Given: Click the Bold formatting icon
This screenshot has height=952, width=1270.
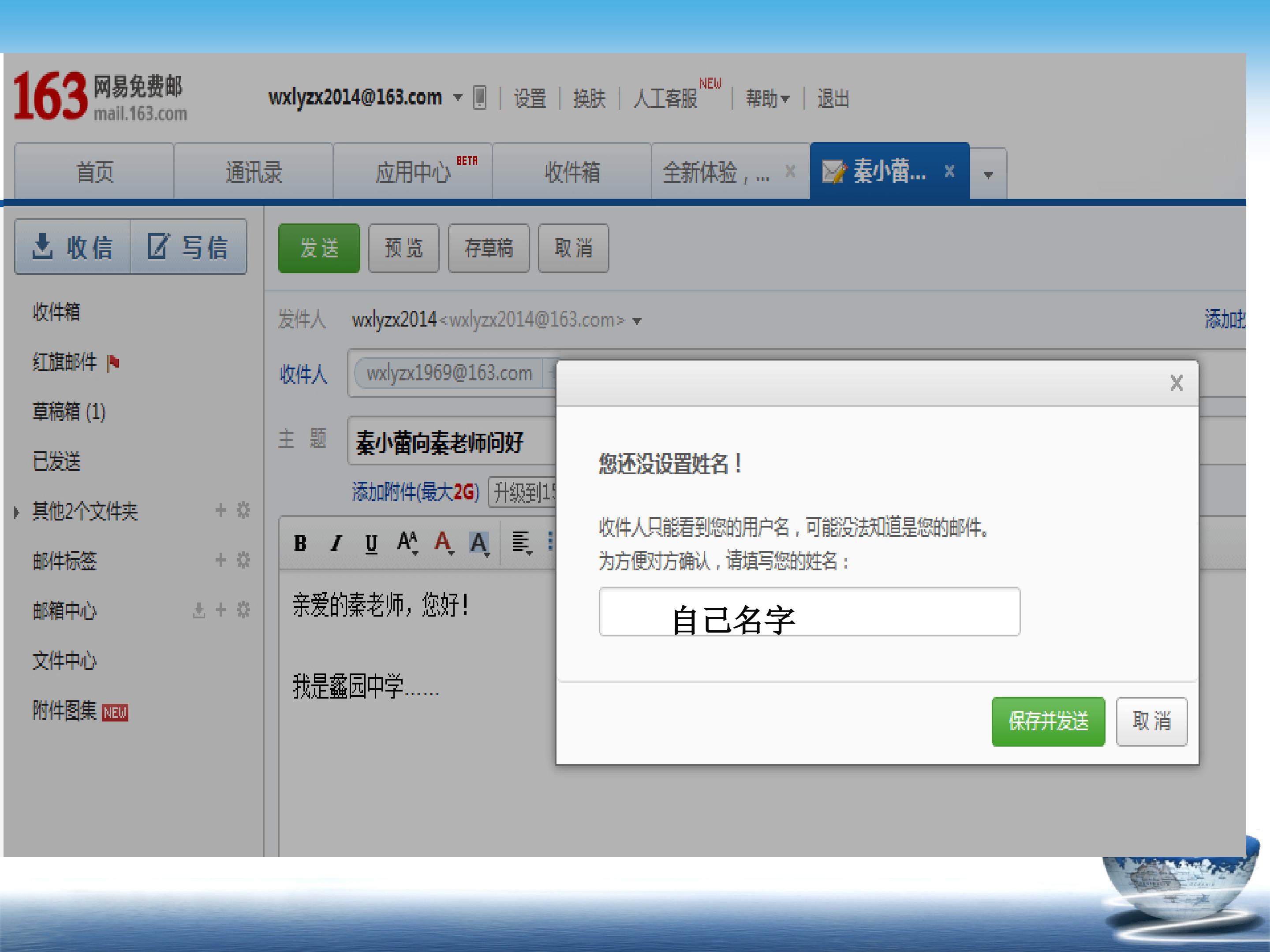Looking at the screenshot, I should tap(300, 543).
